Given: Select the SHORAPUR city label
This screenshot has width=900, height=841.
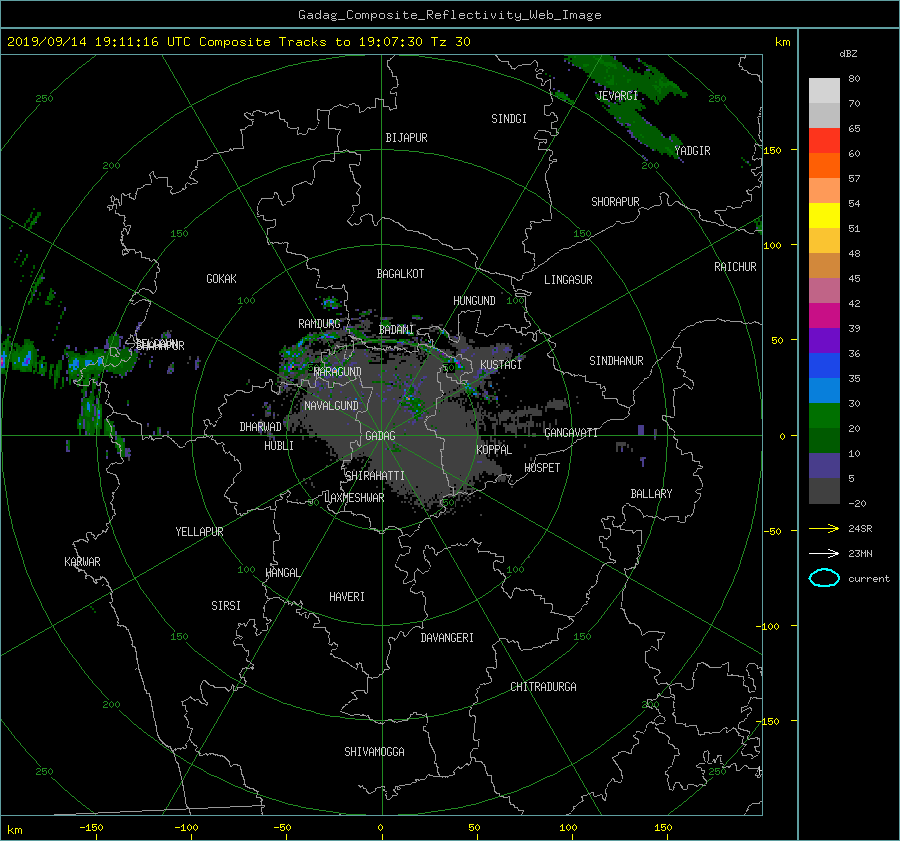Looking at the screenshot, I should point(615,202).
